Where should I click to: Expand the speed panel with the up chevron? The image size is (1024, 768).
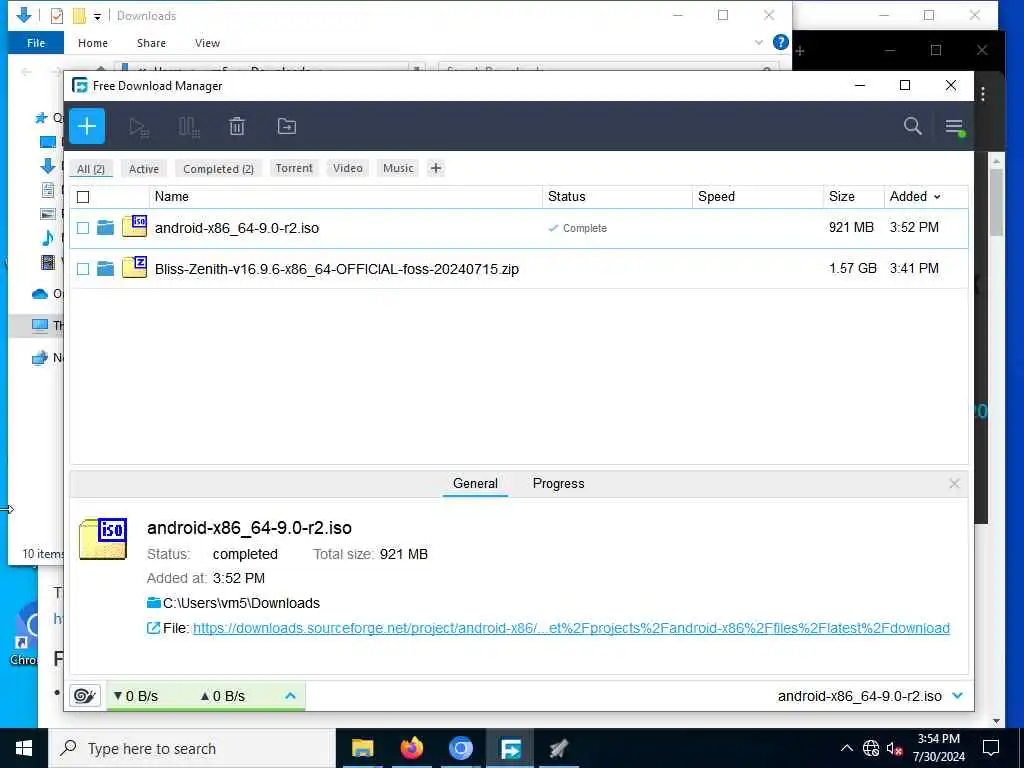291,696
